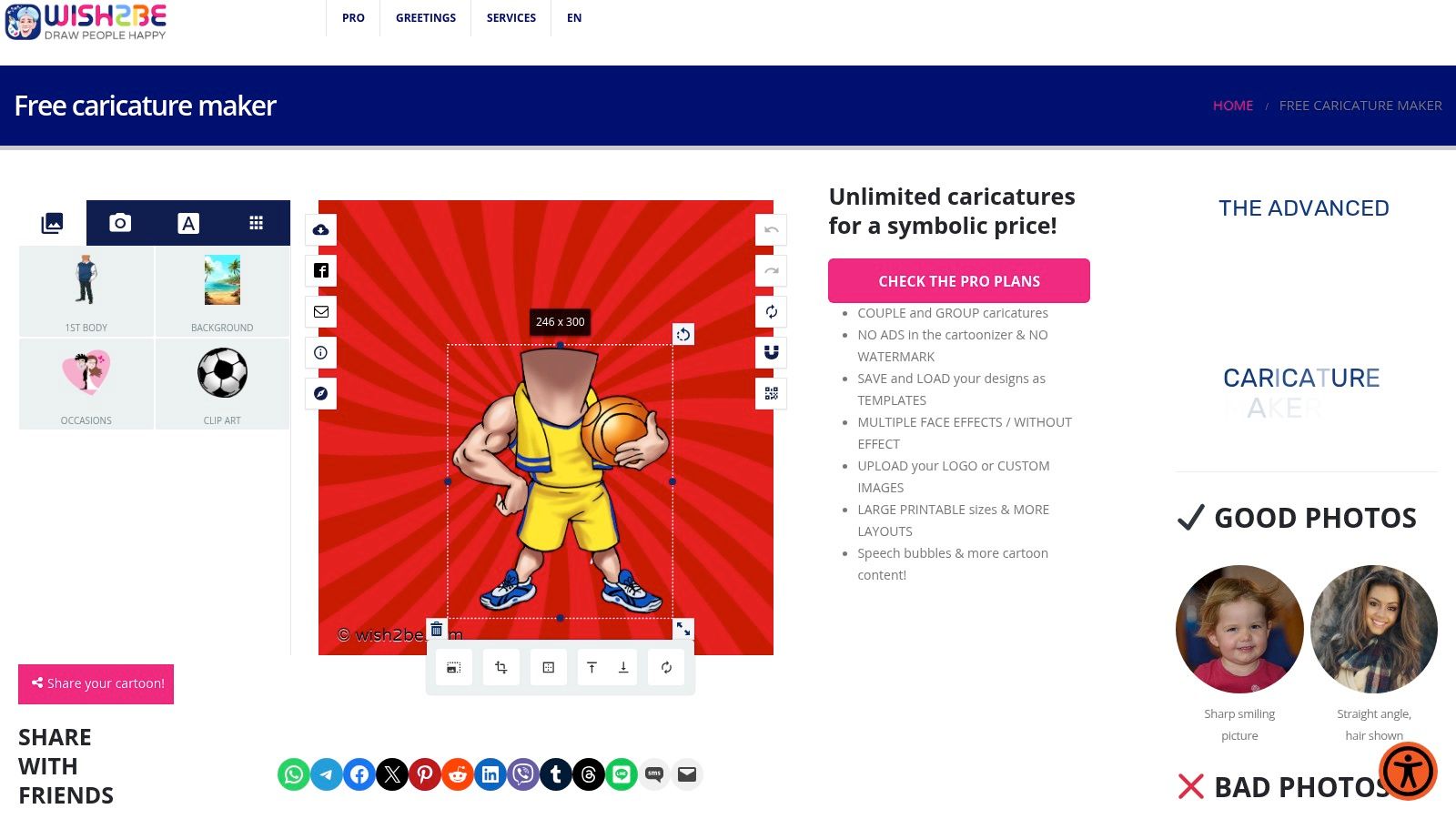
Task: Send the layer to back
Action: pyautogui.click(x=623, y=668)
